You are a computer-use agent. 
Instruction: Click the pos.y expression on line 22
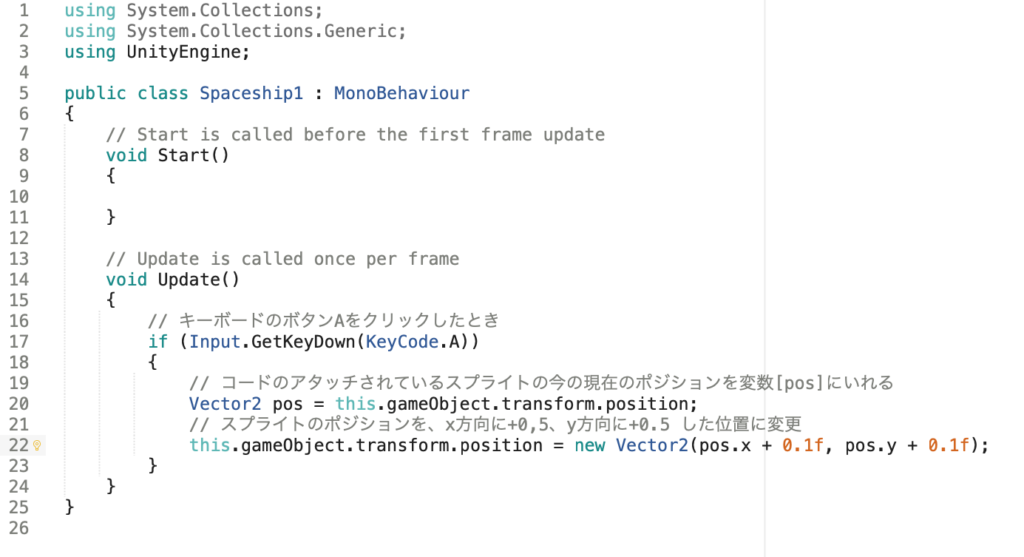871,445
